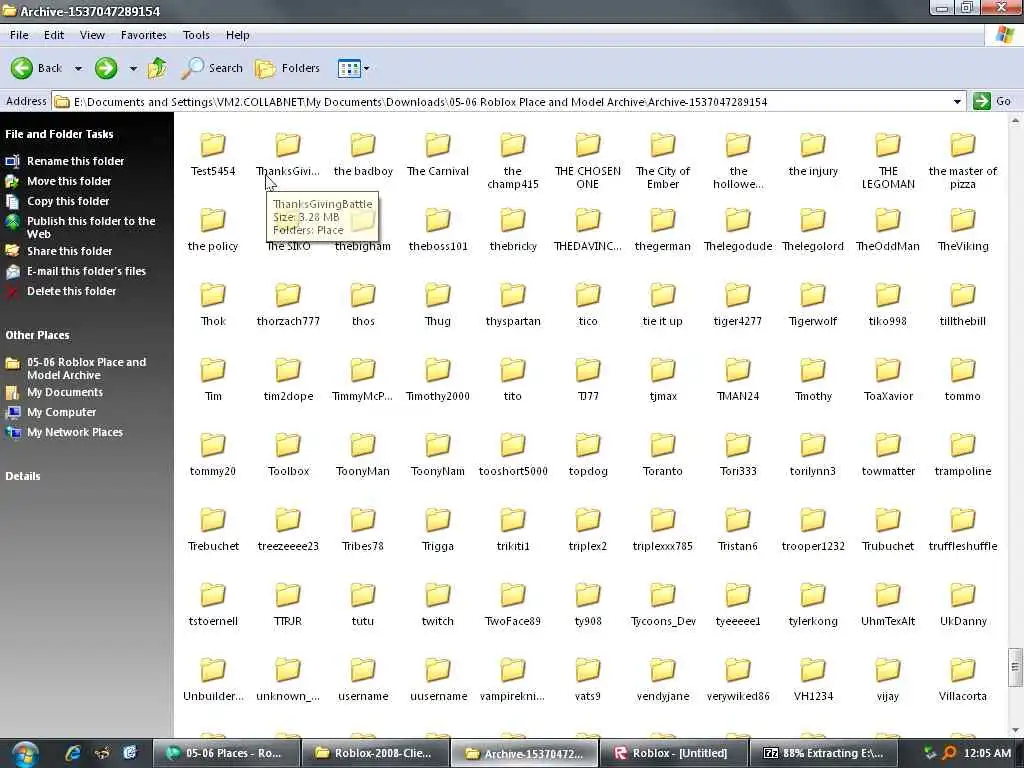Image resolution: width=1024 pixels, height=768 pixels.
Task: Select the Trebuchet folder icon
Action: (213, 520)
